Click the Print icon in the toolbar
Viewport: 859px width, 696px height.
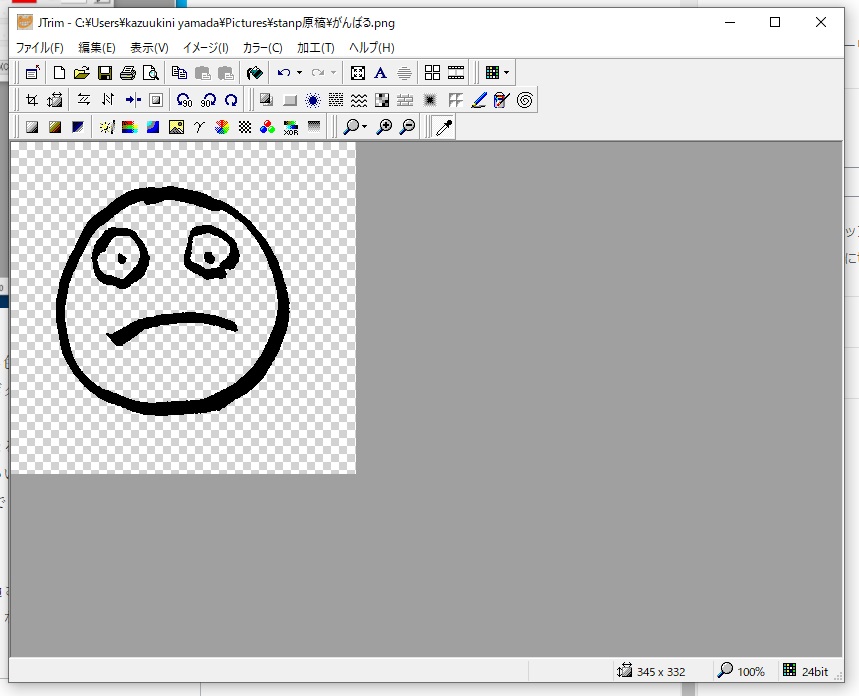click(x=128, y=73)
